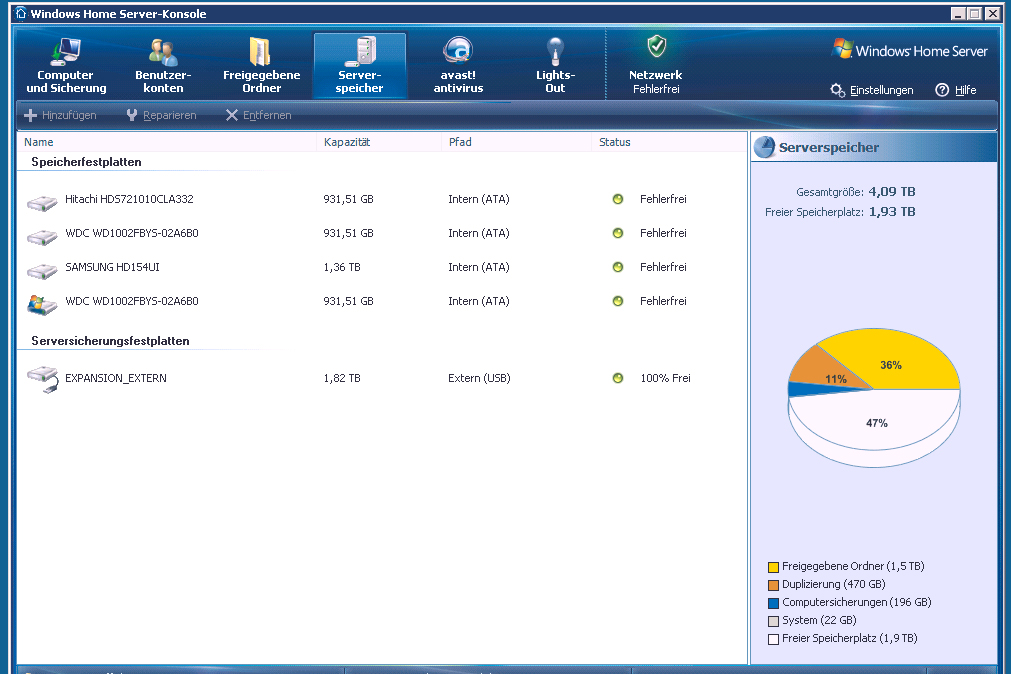The image size is (1011, 674).
Task: Select system drive icon with Windows flag
Action: (x=42, y=304)
